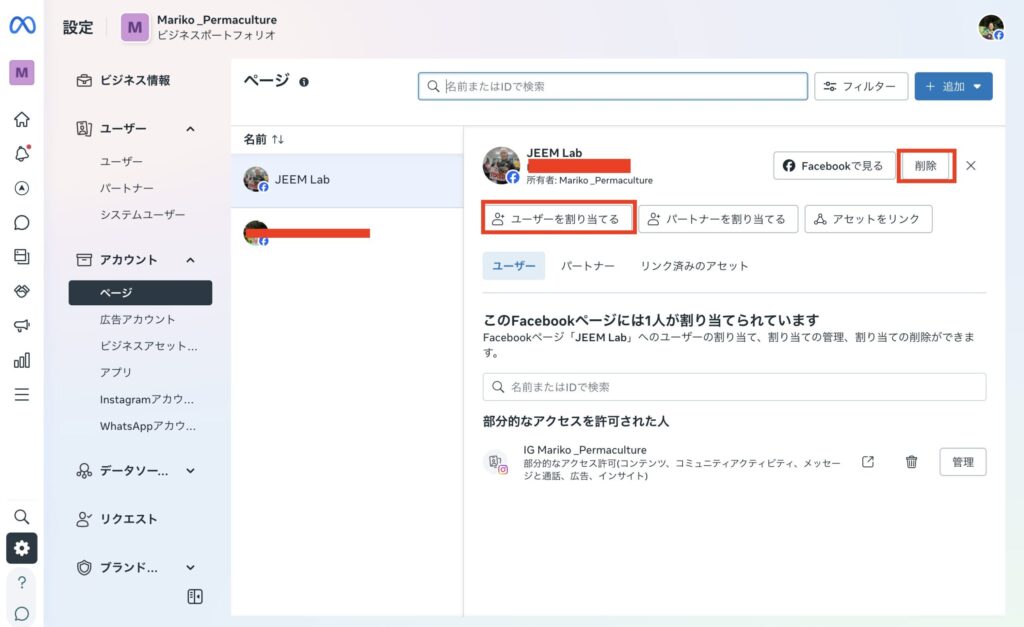Collapse the ユーザー section
The width and height of the screenshot is (1024, 627).
point(190,129)
